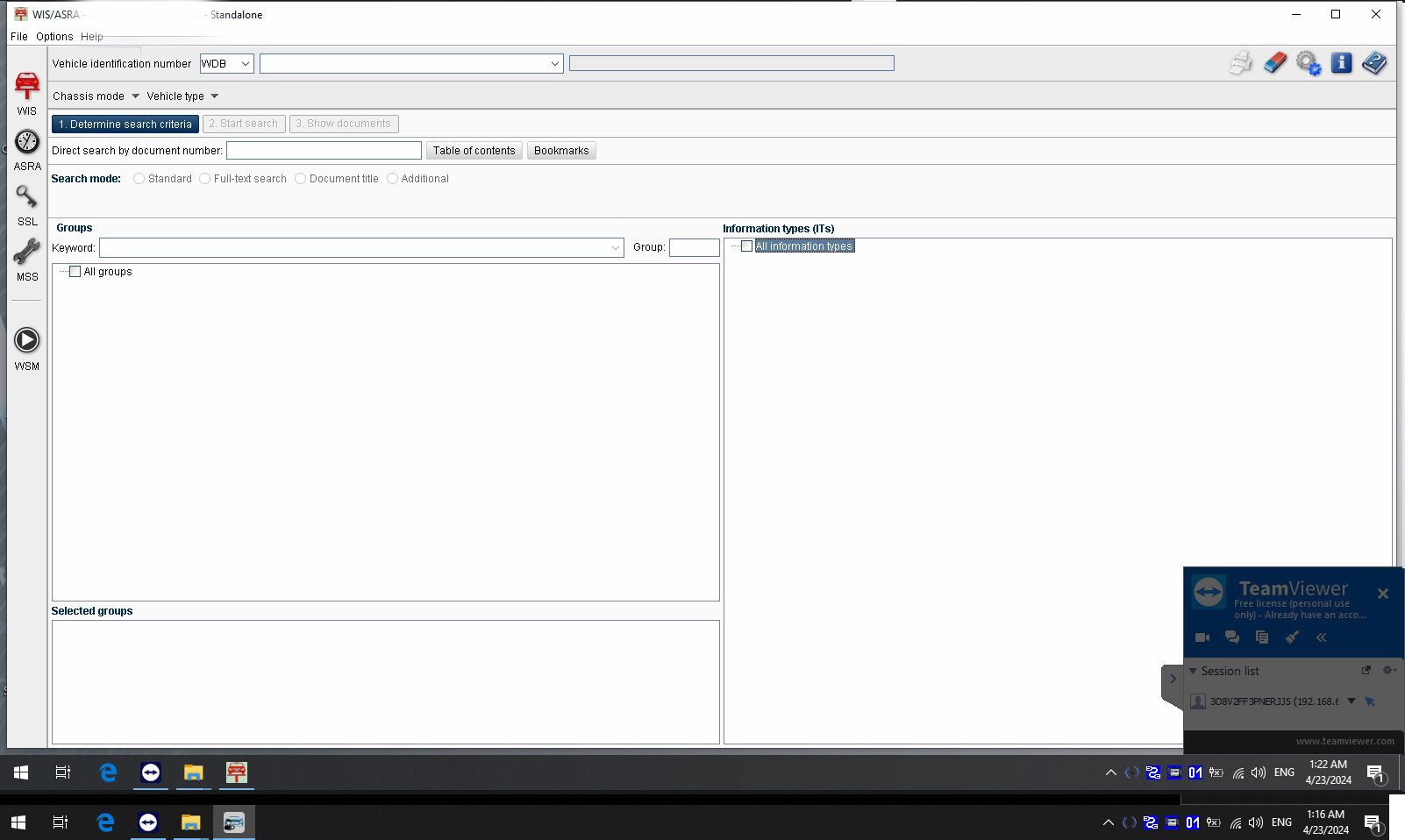Screen dimensions: 1405x840
Task: Open the www.teamviewer.com link
Action: 1344,741
